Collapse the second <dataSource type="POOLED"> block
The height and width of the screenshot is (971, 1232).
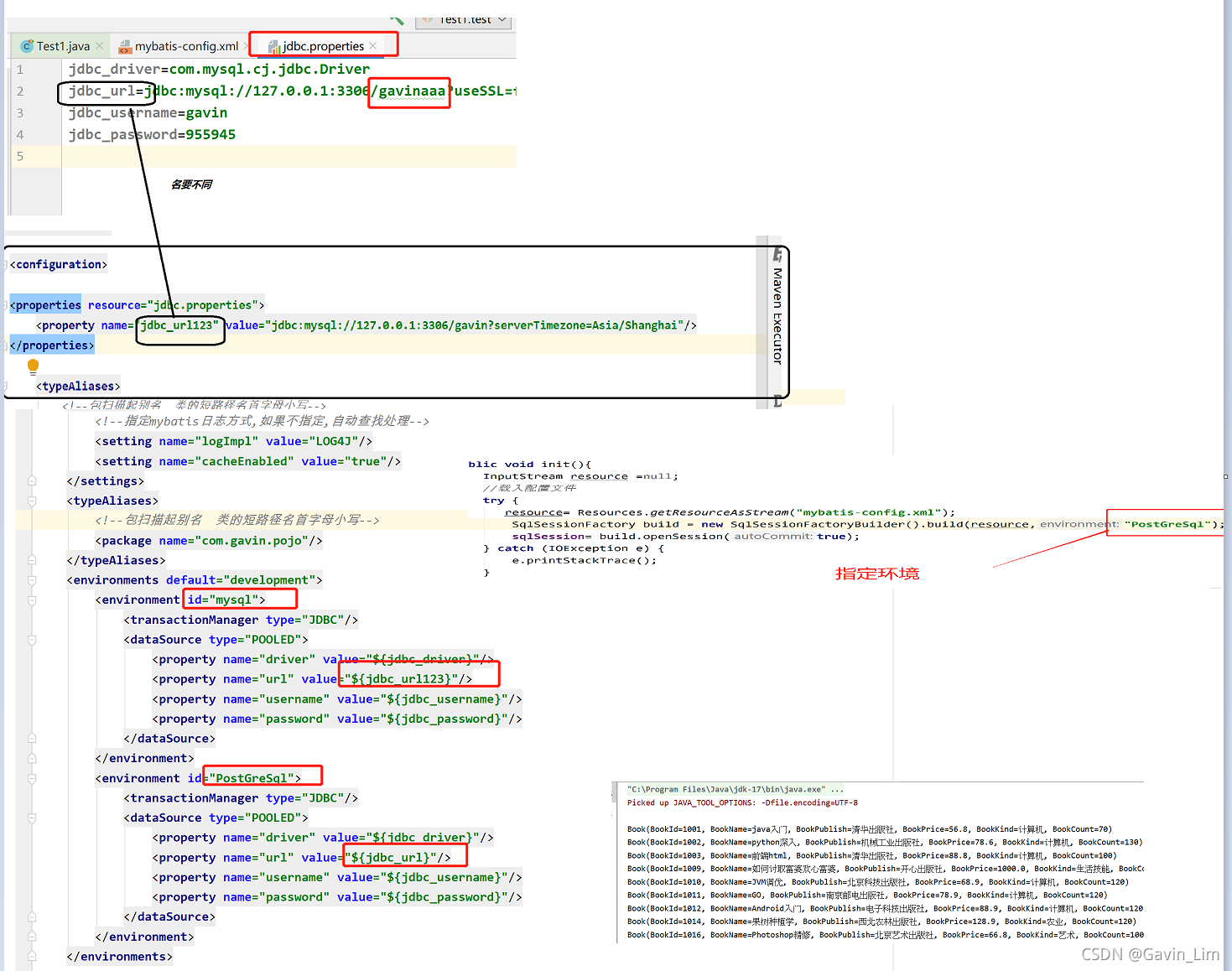pos(32,818)
